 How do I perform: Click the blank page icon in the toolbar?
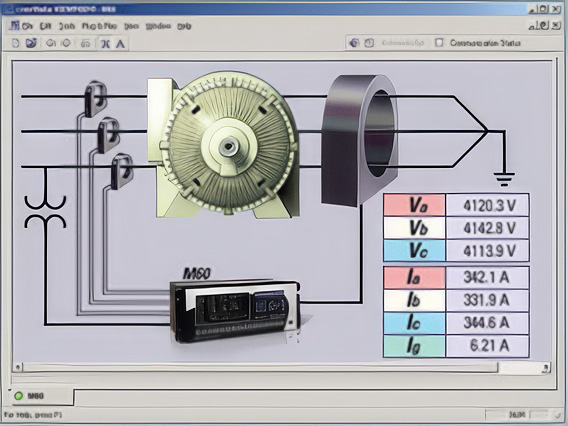click(x=16, y=43)
